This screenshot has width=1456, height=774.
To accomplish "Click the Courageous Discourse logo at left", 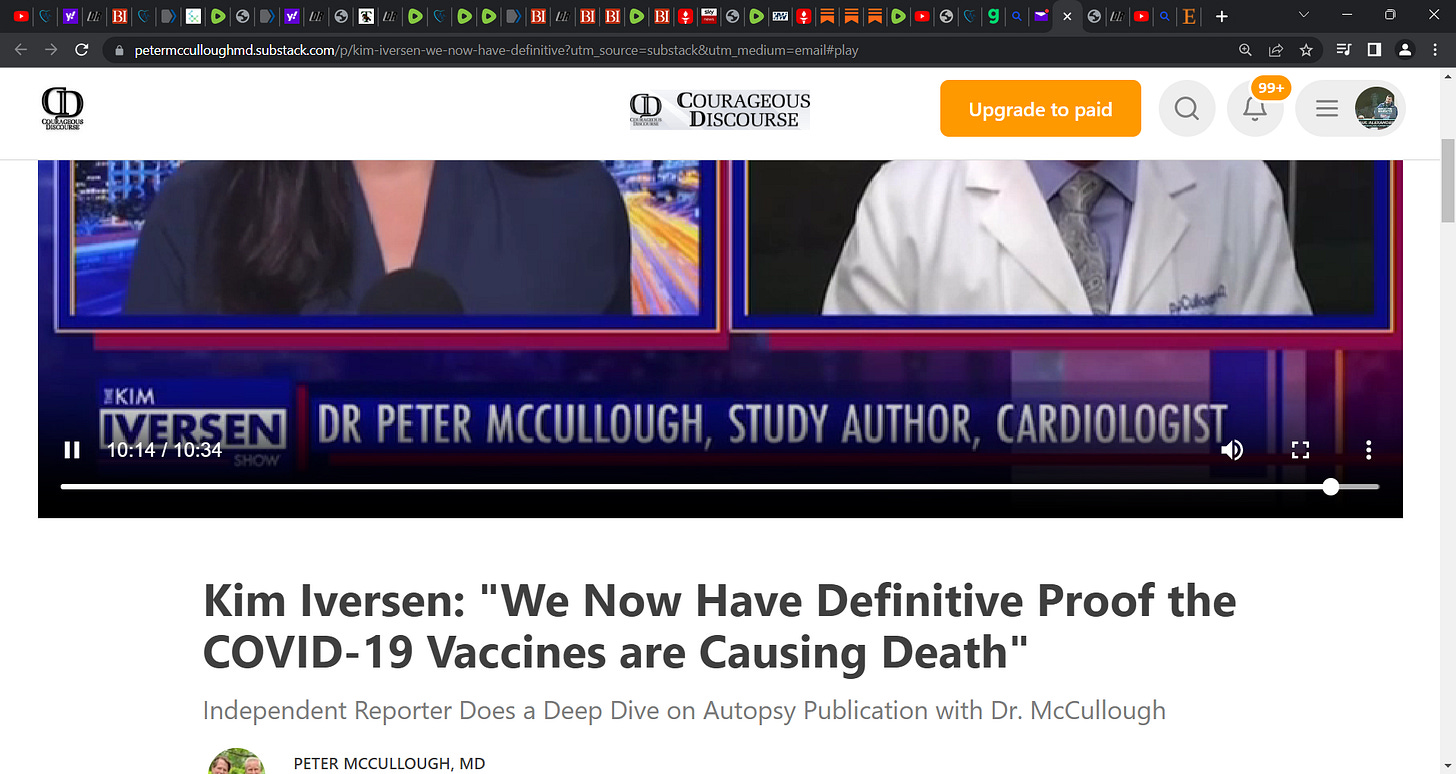I will [x=62, y=109].
